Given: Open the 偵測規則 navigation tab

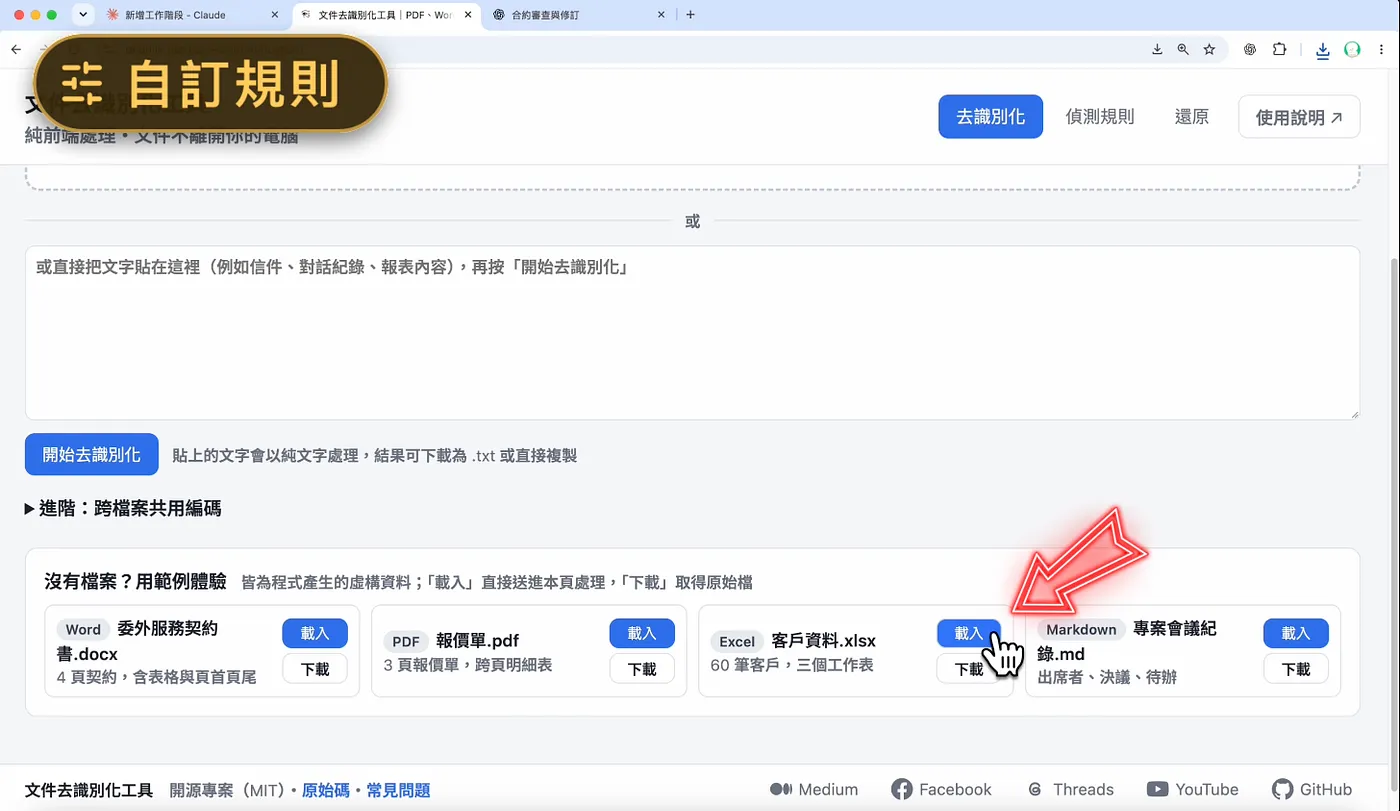Looking at the screenshot, I should click(1100, 117).
